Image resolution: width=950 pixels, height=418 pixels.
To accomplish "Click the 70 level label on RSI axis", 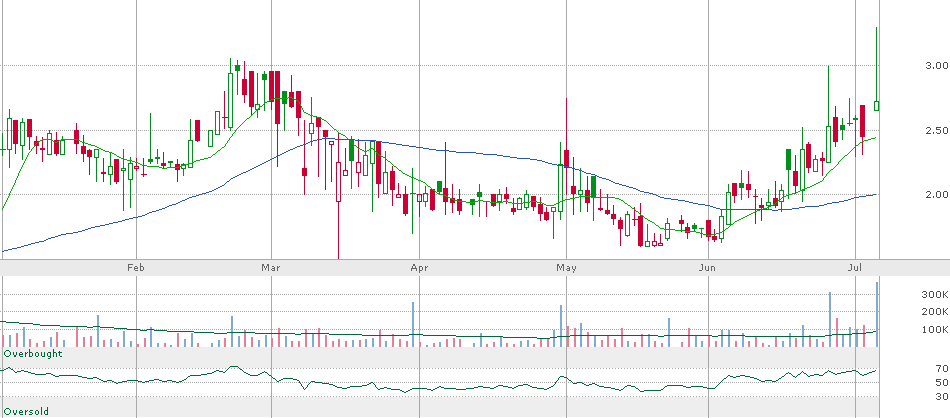I will pyautogui.click(x=942, y=368).
